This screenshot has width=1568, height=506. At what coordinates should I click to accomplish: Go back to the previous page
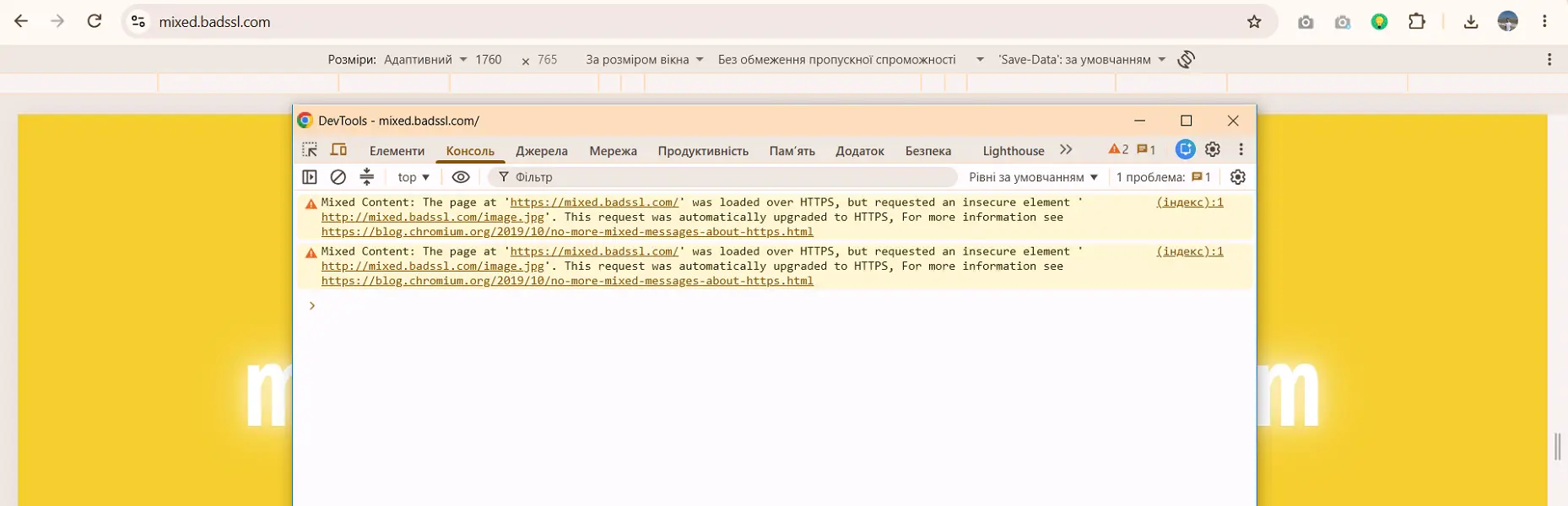click(21, 21)
